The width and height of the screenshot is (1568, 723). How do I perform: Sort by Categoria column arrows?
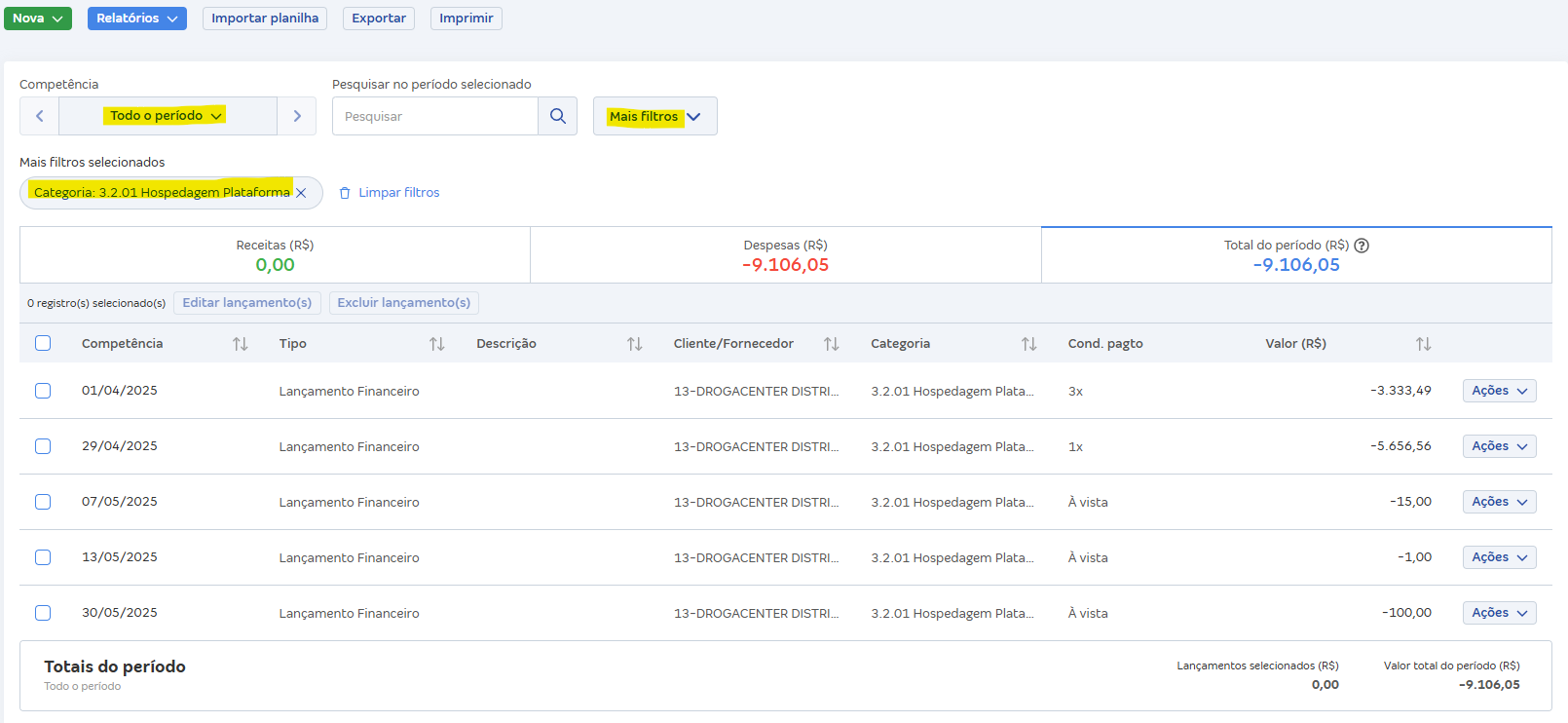pyautogui.click(x=1028, y=344)
